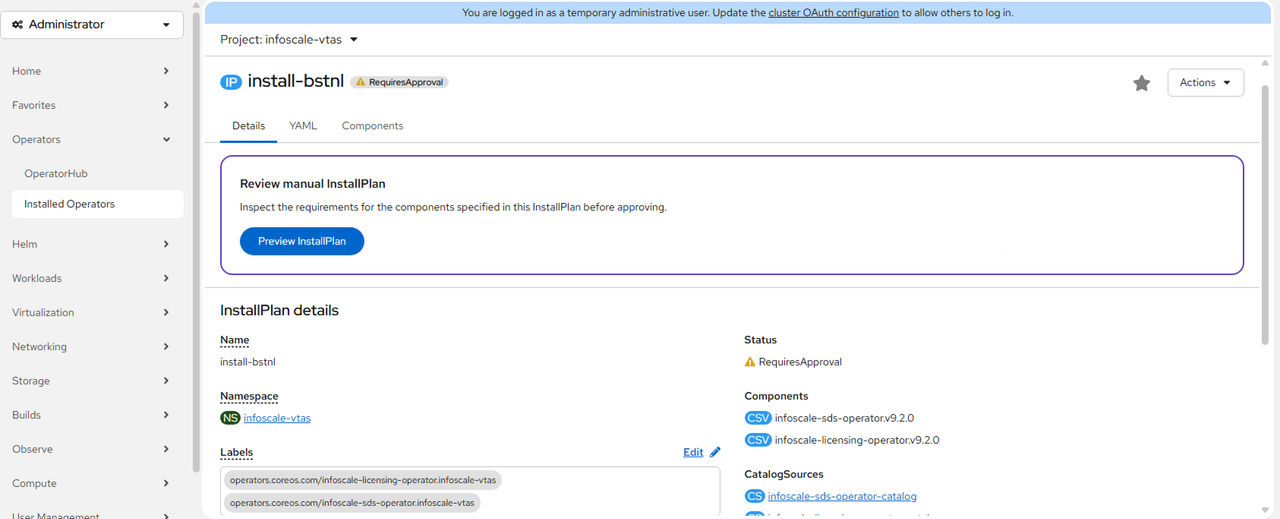The image size is (1280, 519).
Task: Expand the Observe navigation section
Action: point(92,449)
